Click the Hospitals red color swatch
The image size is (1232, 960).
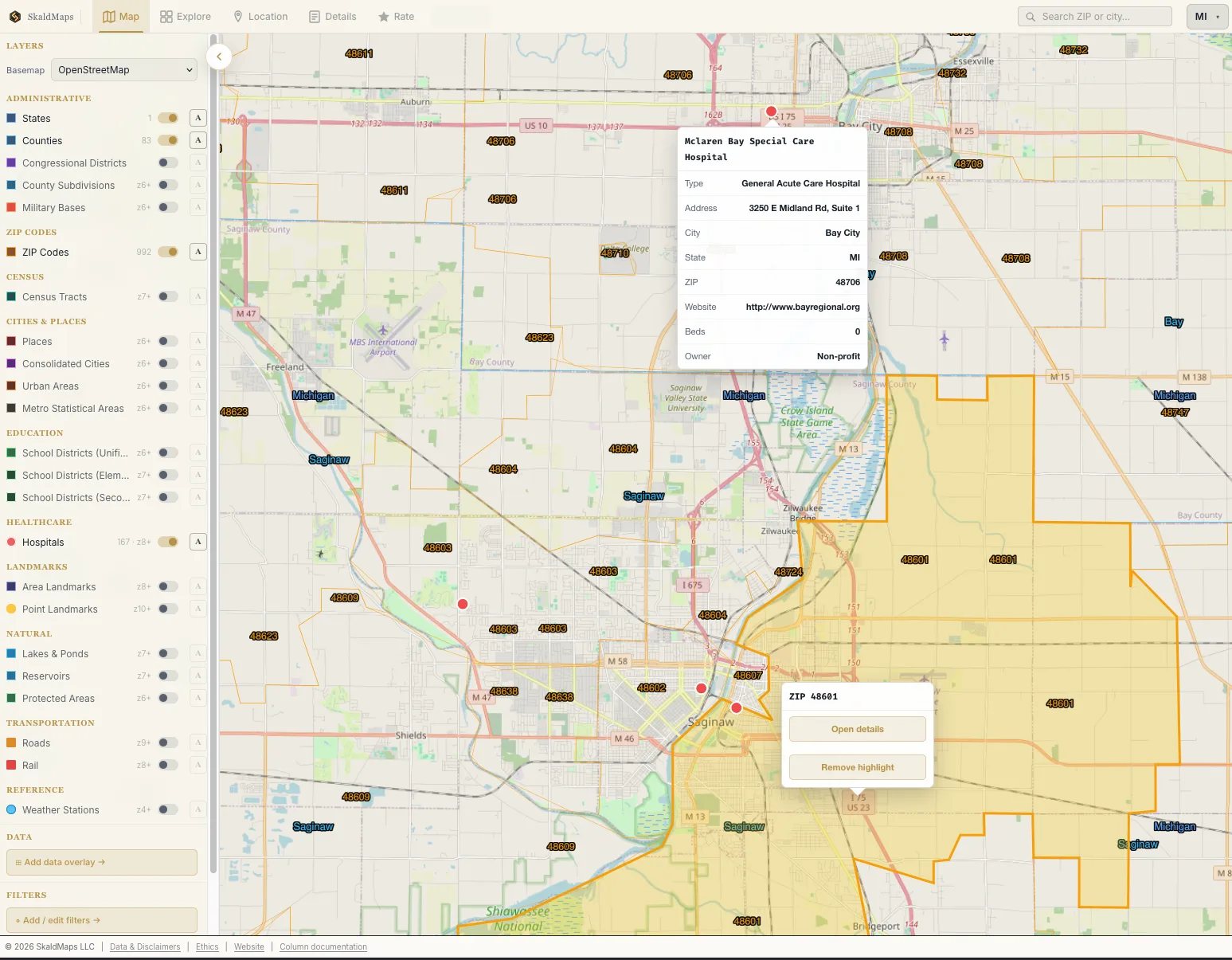click(11, 542)
